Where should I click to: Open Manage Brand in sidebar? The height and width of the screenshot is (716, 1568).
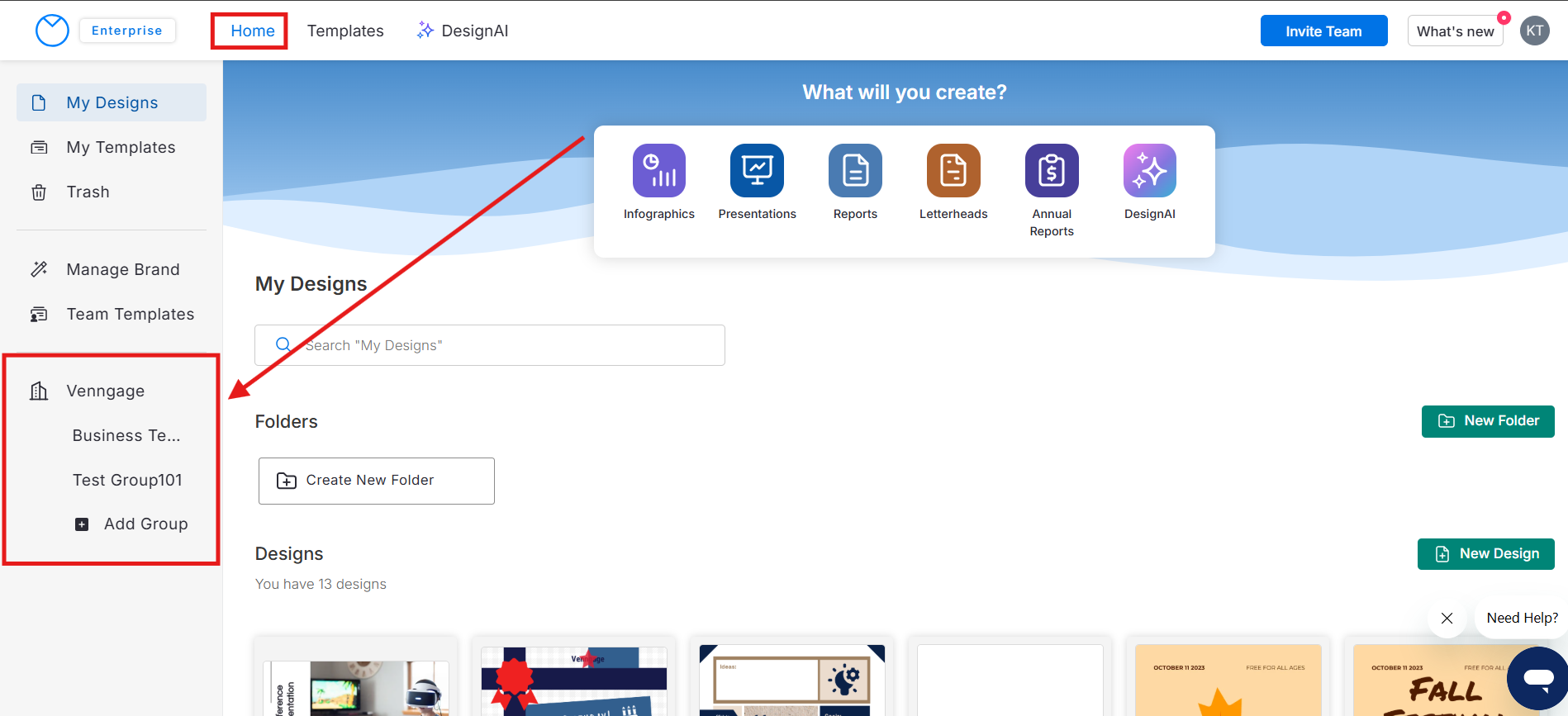point(122,269)
